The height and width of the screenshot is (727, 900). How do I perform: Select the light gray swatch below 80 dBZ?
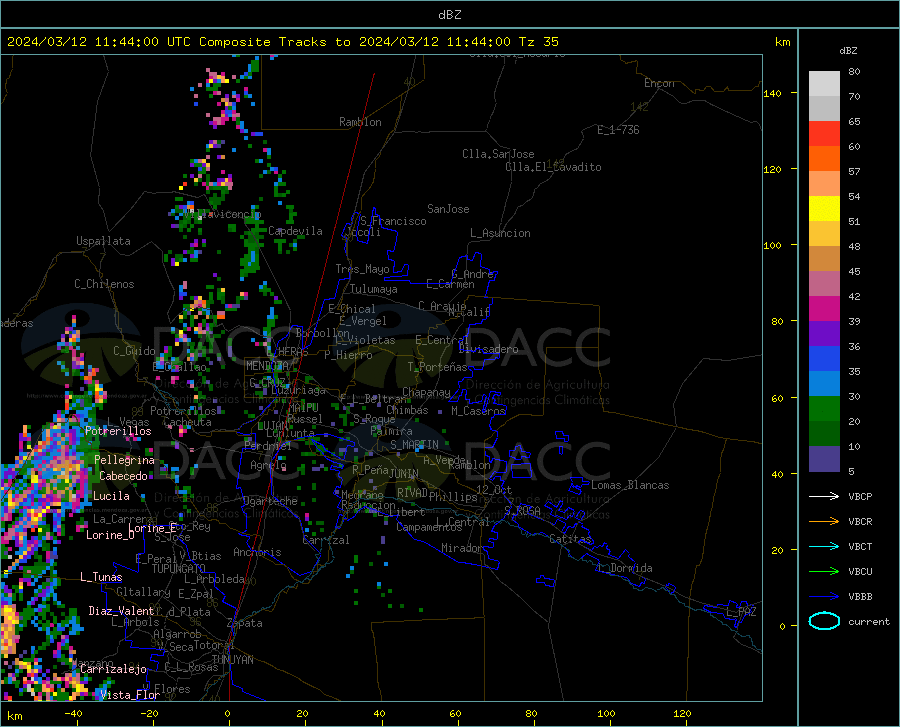(824, 84)
